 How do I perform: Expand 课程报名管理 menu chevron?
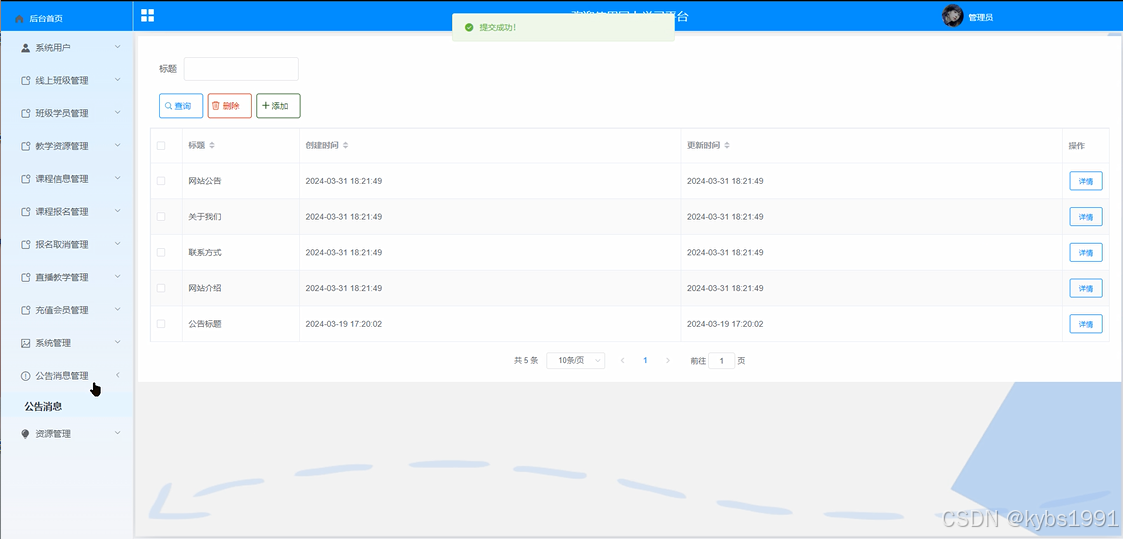coord(117,211)
